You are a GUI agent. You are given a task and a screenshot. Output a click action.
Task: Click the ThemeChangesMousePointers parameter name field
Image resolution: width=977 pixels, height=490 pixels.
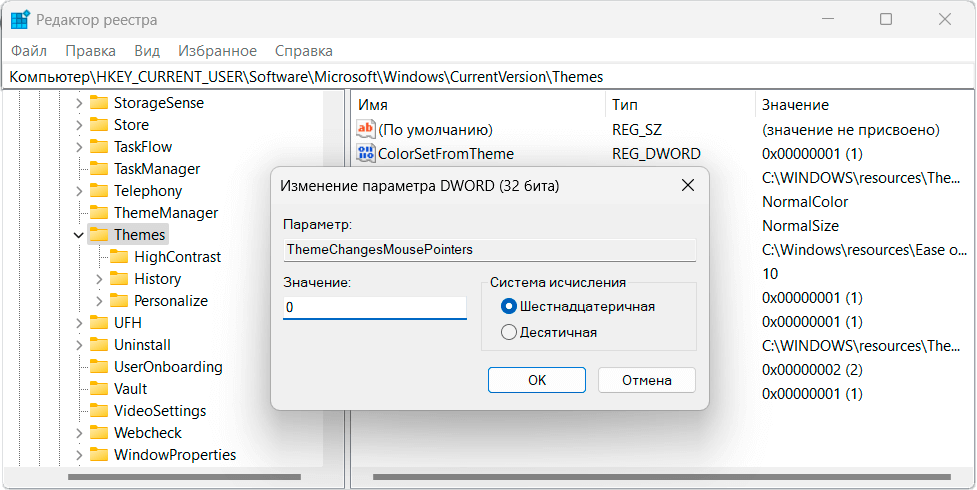489,250
